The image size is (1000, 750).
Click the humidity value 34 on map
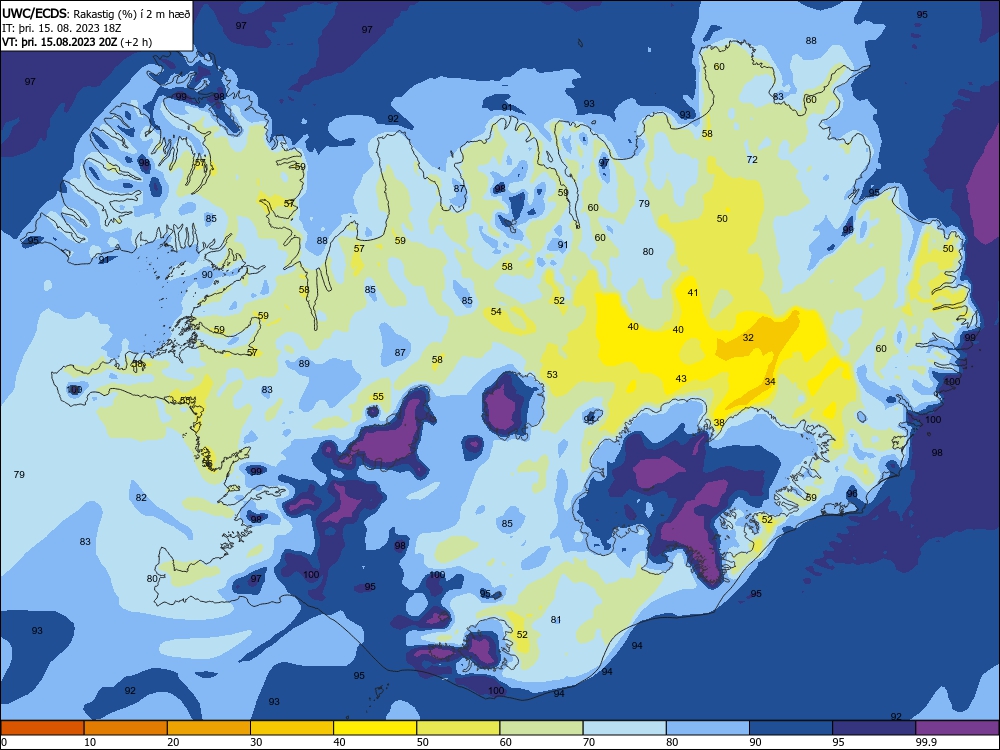770,381
